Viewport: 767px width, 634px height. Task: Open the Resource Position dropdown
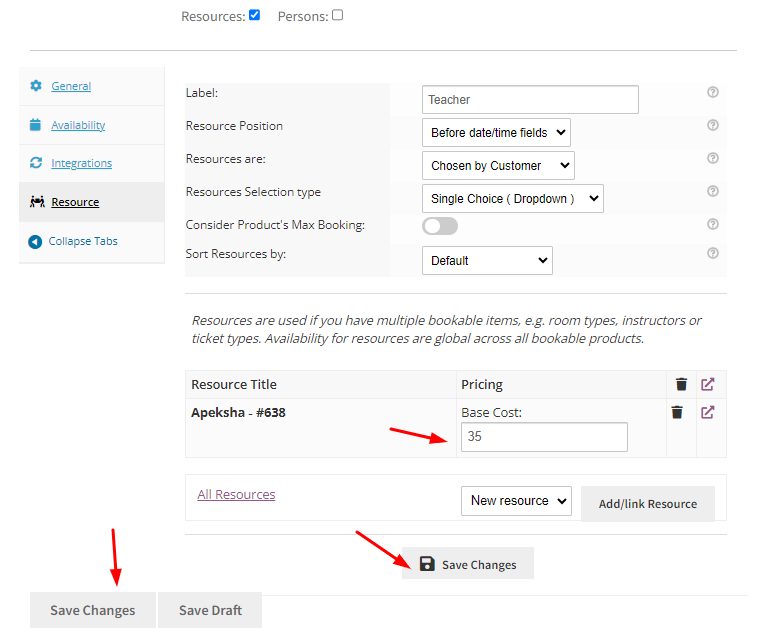click(x=496, y=133)
